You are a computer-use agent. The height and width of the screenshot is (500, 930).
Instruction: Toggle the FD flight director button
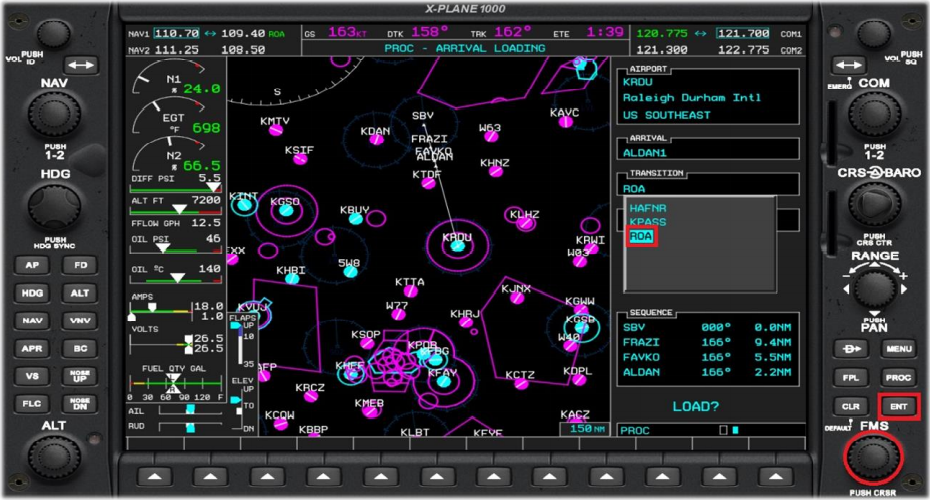[80, 265]
